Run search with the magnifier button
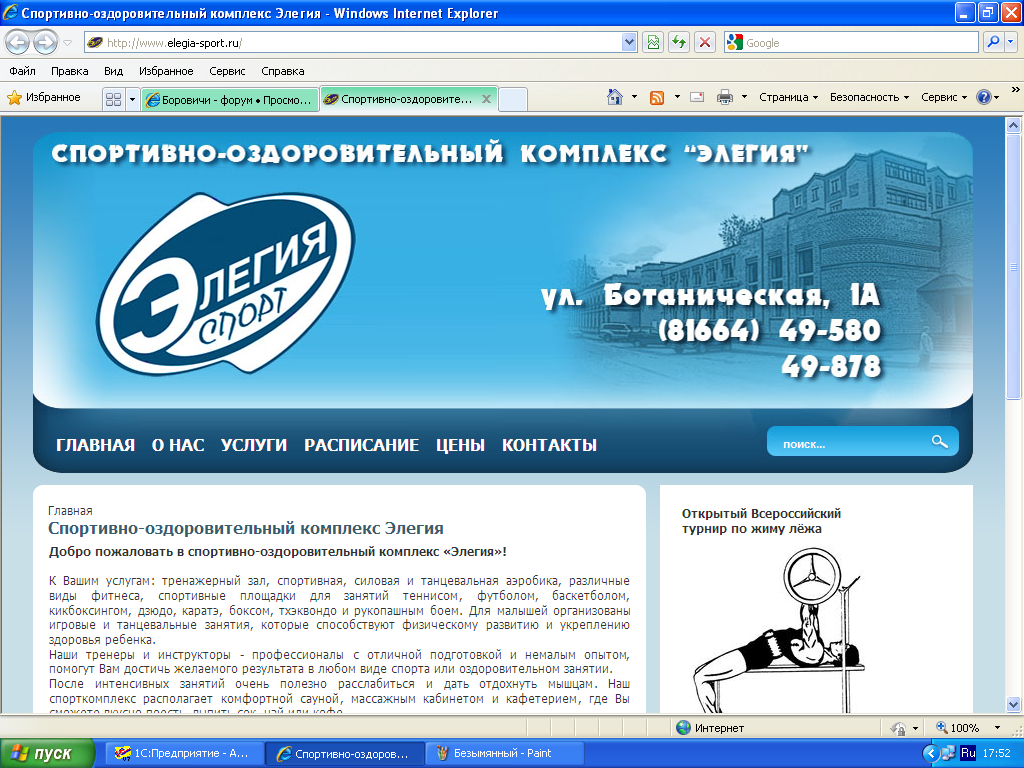The height and width of the screenshot is (768, 1024). 993,42
